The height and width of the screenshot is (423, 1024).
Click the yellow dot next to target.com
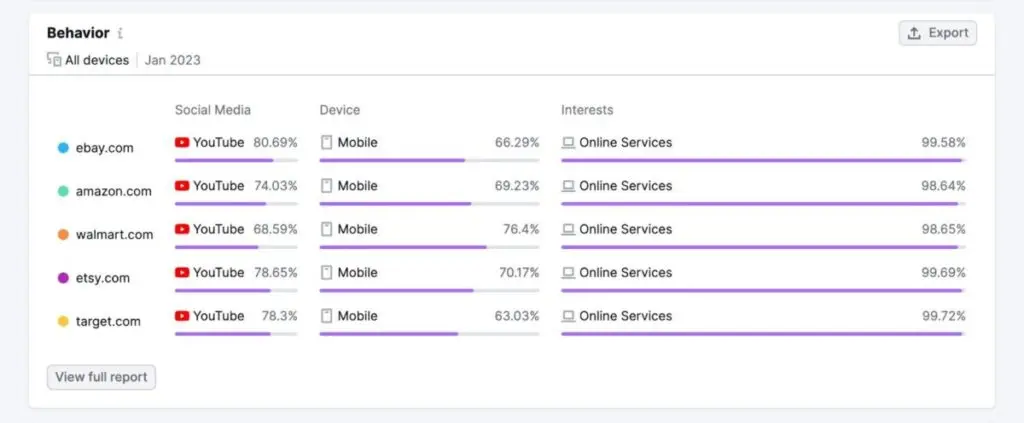click(63, 321)
